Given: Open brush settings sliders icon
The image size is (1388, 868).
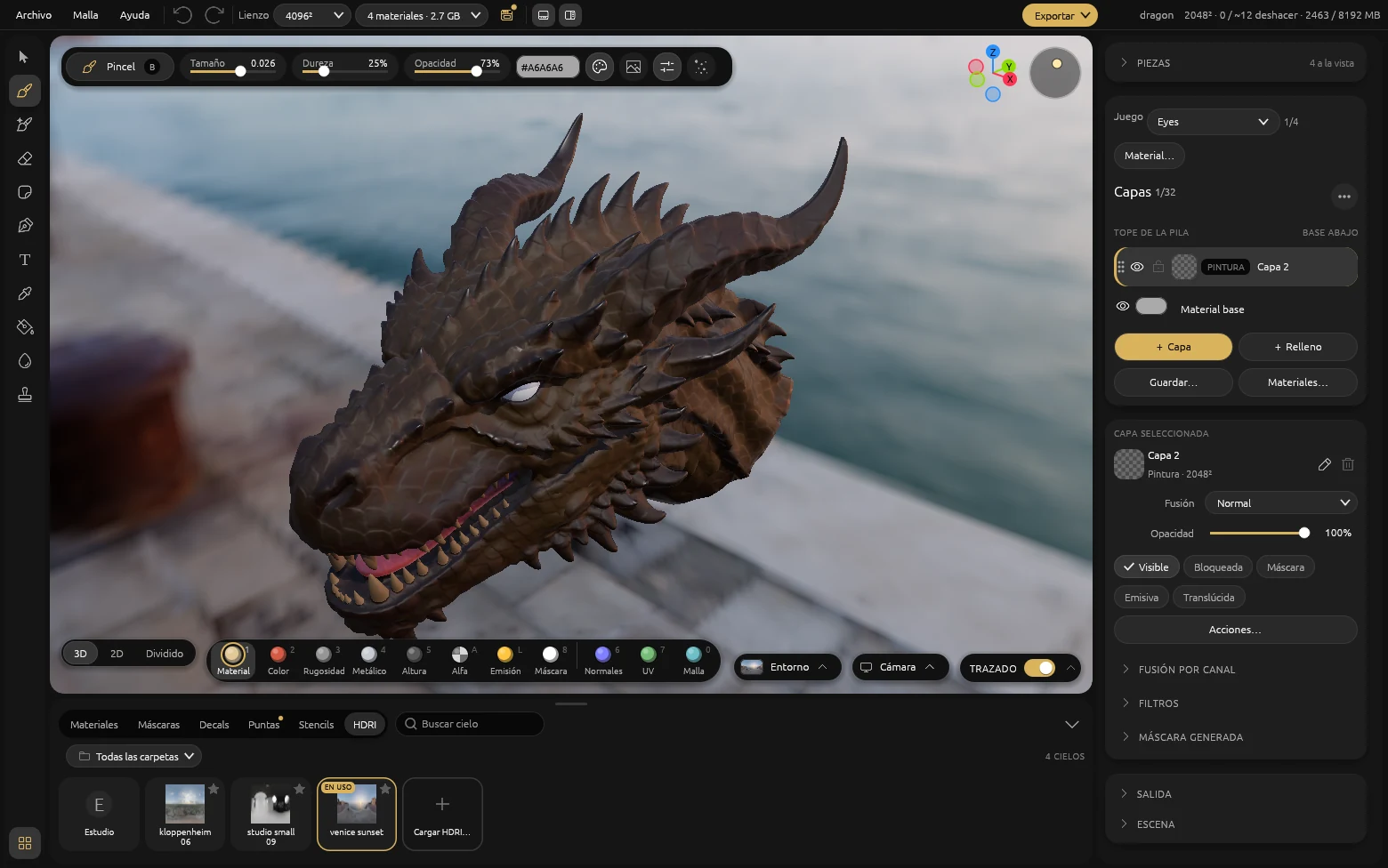Looking at the screenshot, I should (667, 67).
